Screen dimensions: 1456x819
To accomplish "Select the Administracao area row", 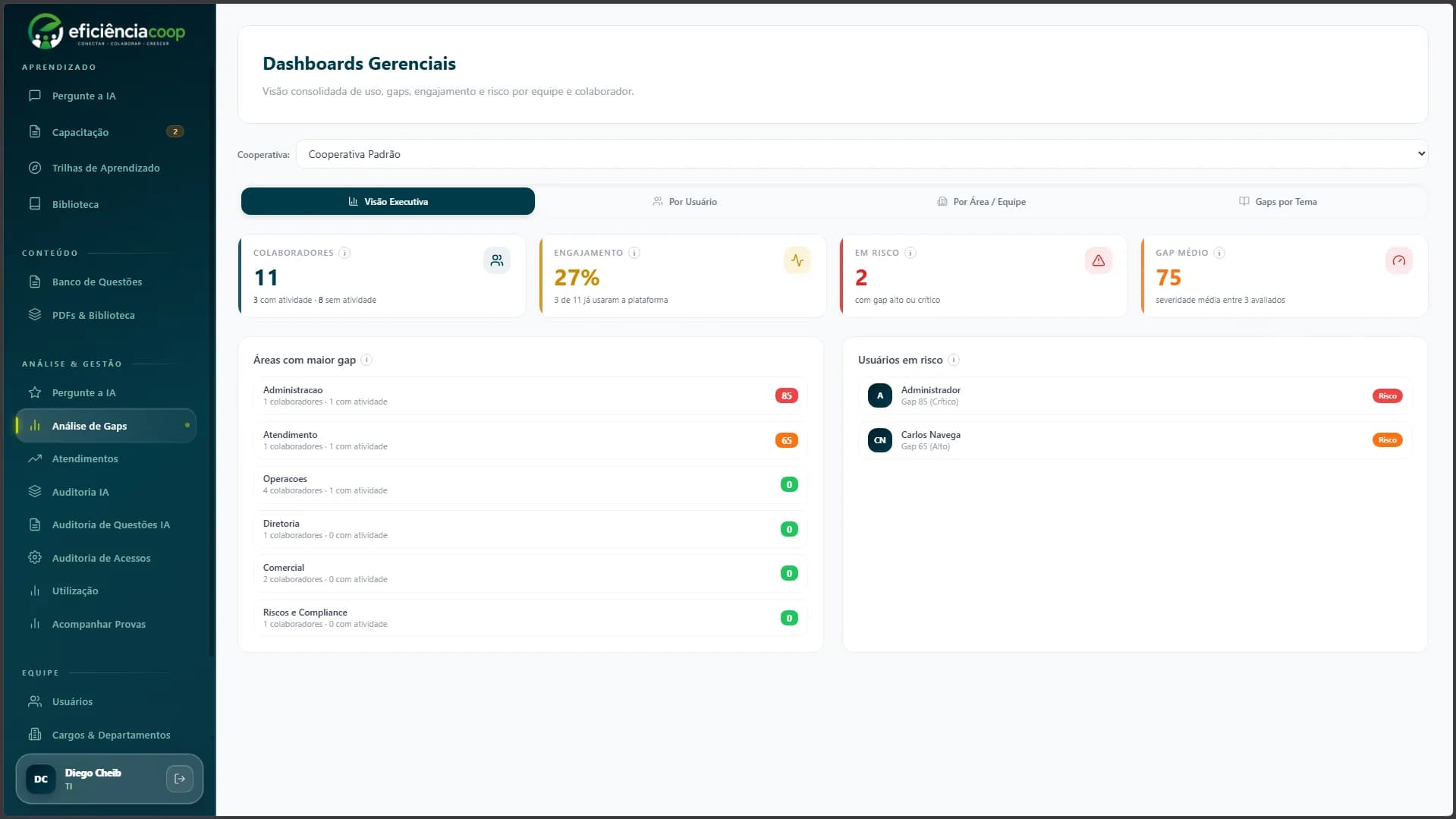I will 530,395.
